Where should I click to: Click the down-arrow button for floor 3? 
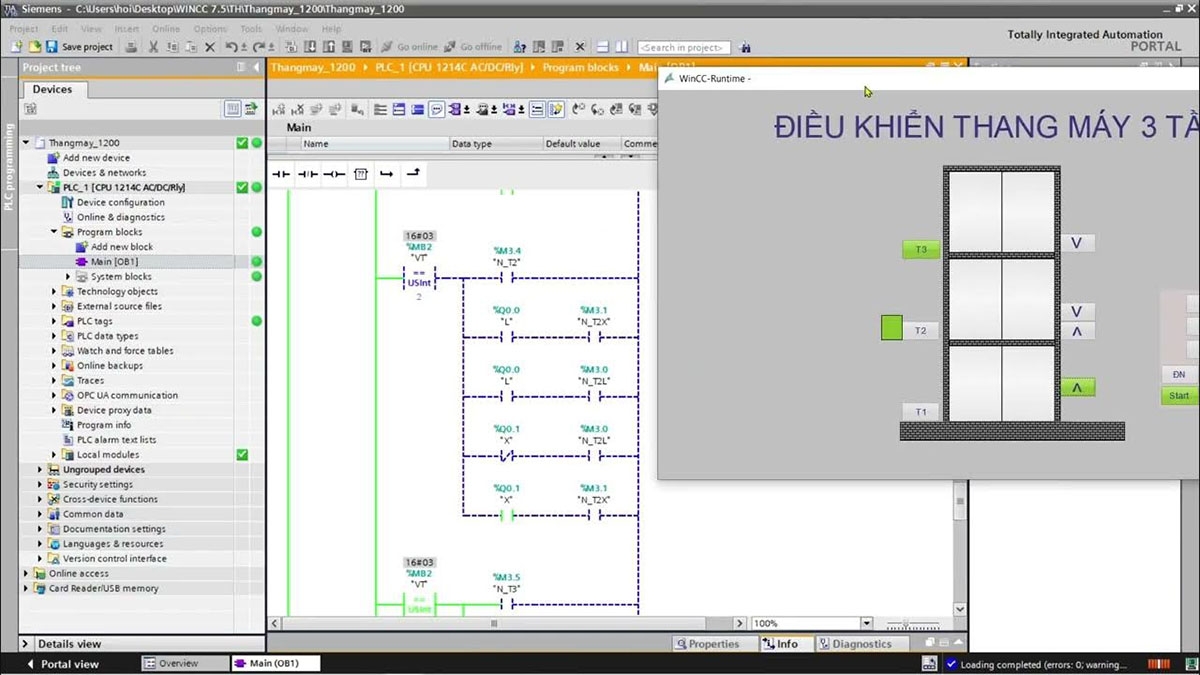(x=1077, y=243)
